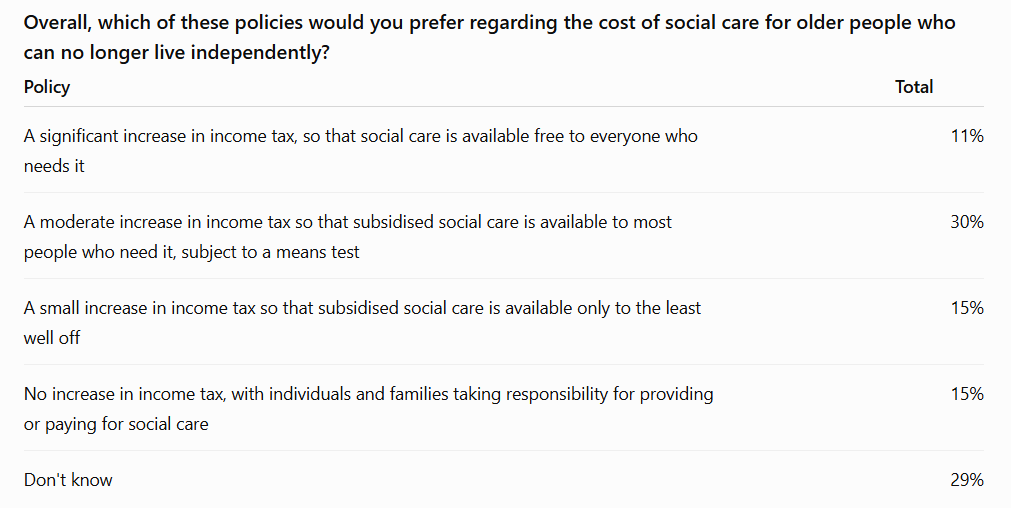Click 'or paying for social care' text
Viewport: 1011px width, 508px height.
pyautogui.click(x=116, y=424)
